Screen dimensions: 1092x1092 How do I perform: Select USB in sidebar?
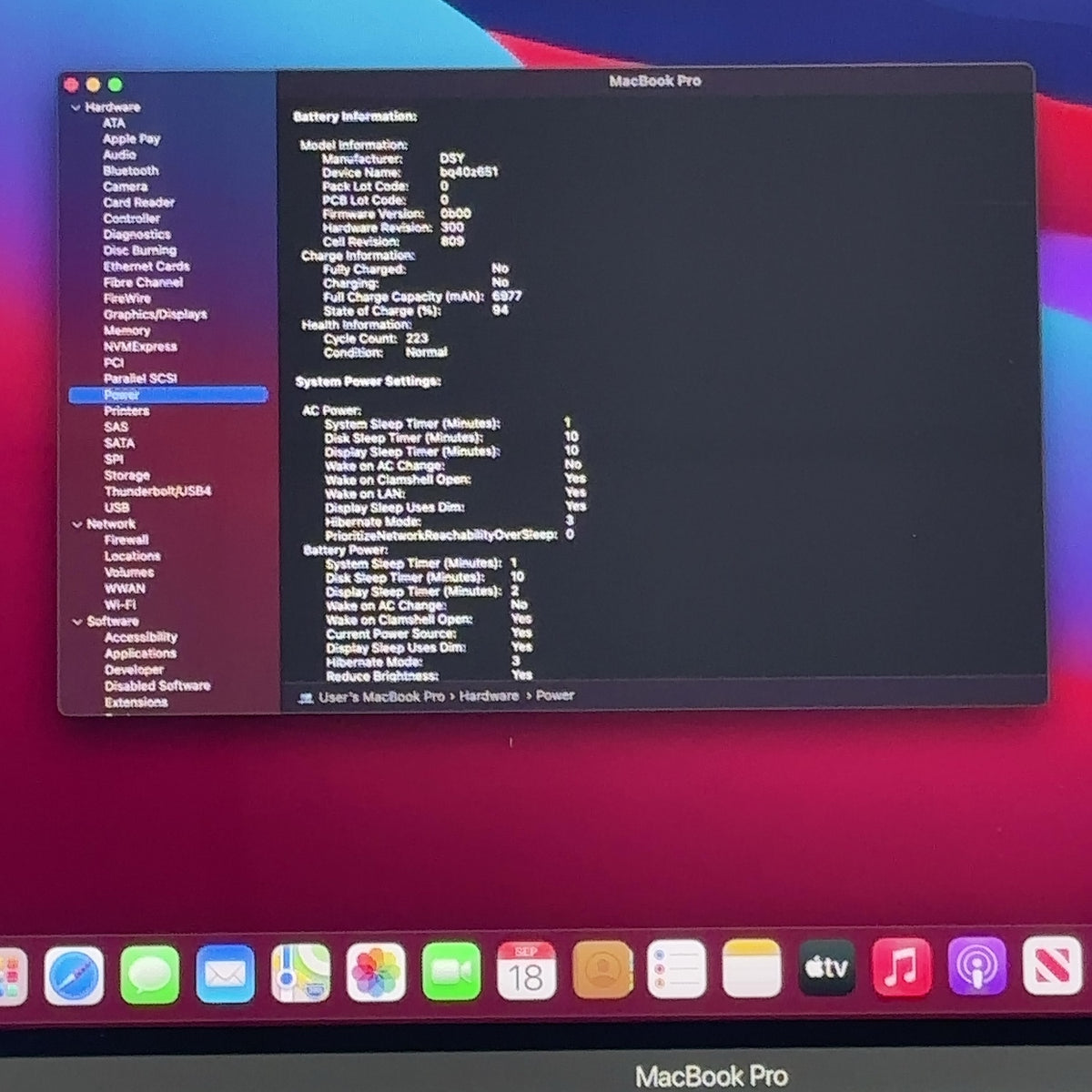(116, 508)
